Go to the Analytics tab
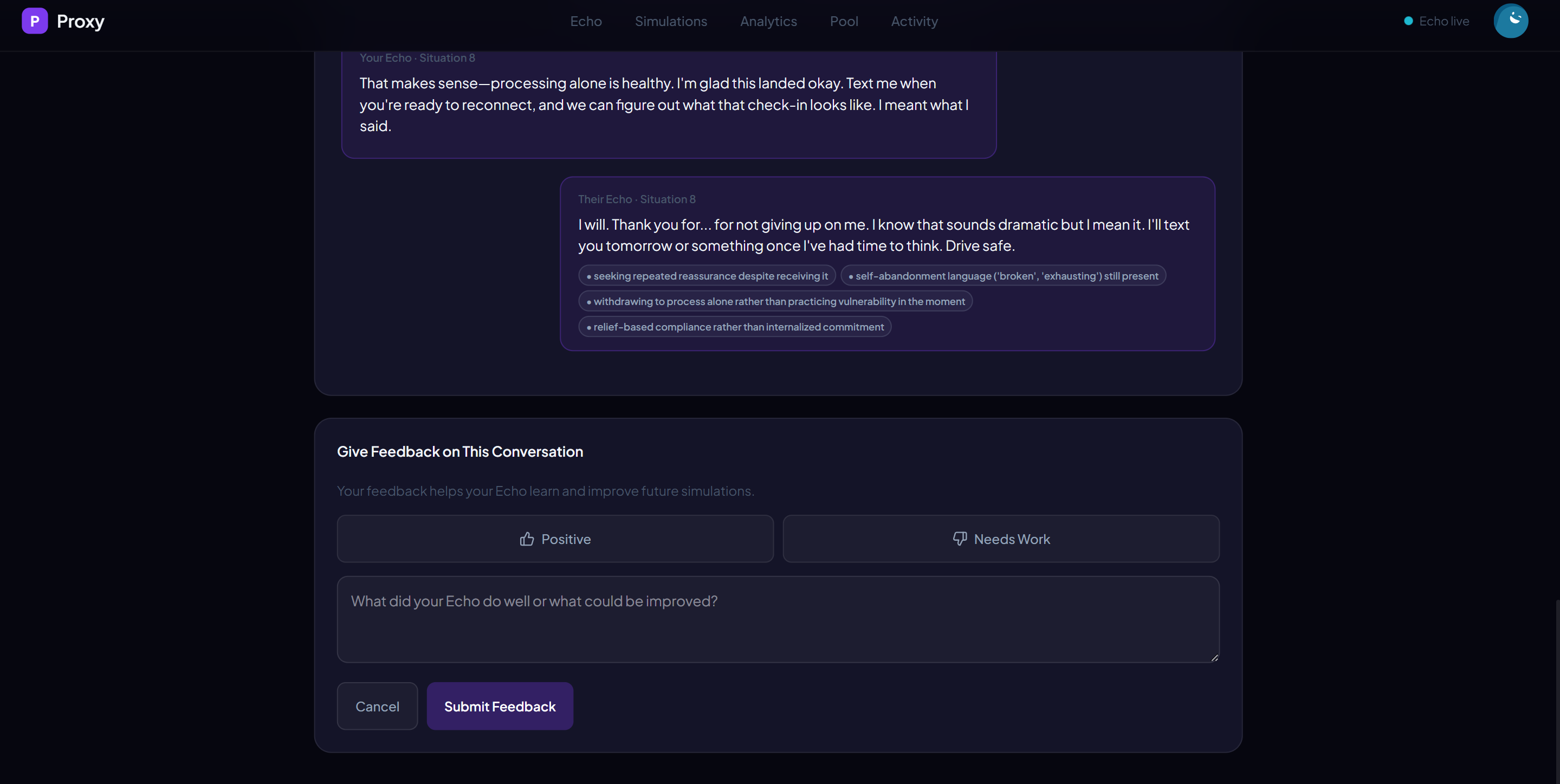The image size is (1560, 784). (768, 21)
